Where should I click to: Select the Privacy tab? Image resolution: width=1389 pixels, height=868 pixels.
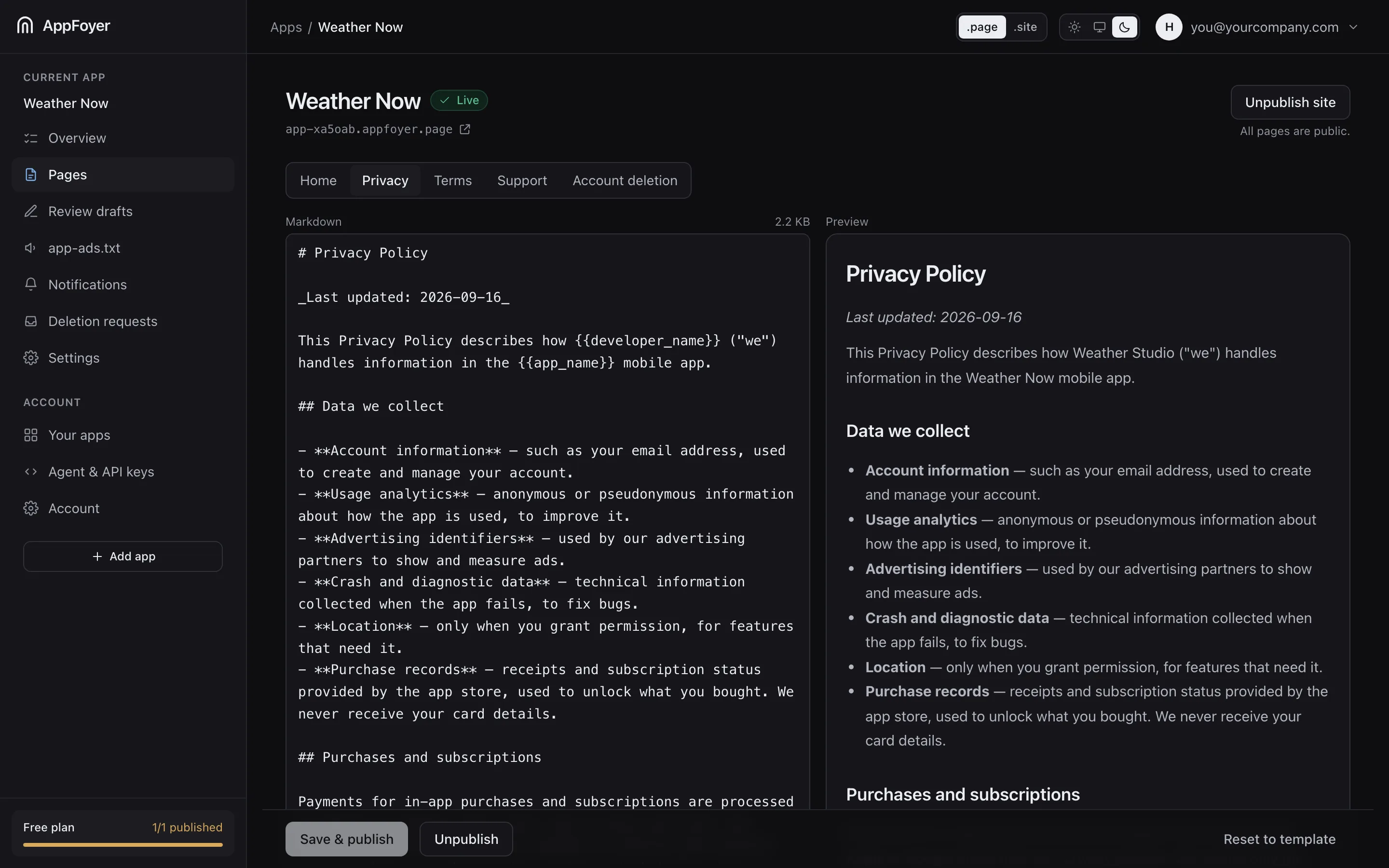click(385, 180)
